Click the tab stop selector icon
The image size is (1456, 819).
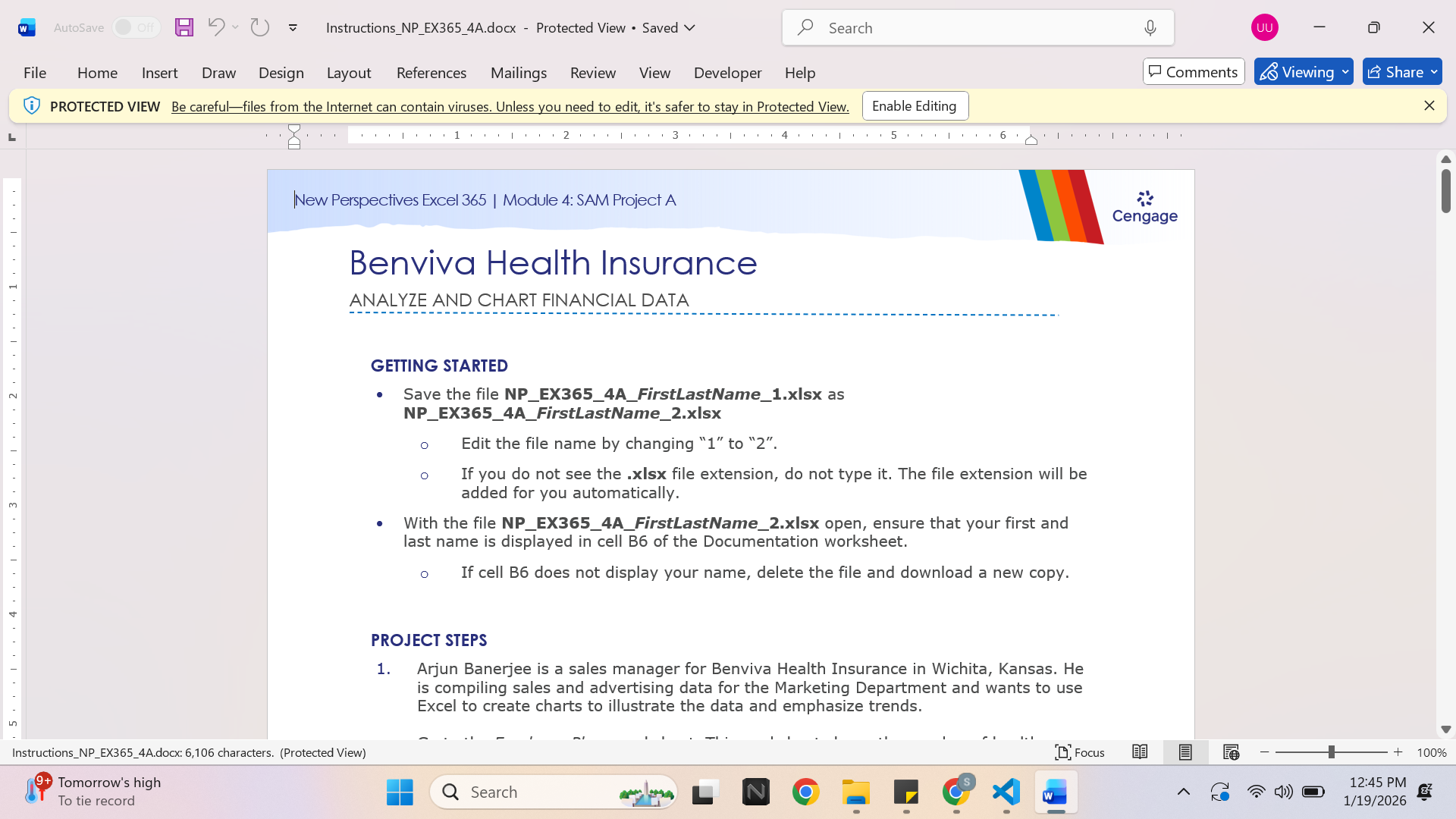[12, 137]
